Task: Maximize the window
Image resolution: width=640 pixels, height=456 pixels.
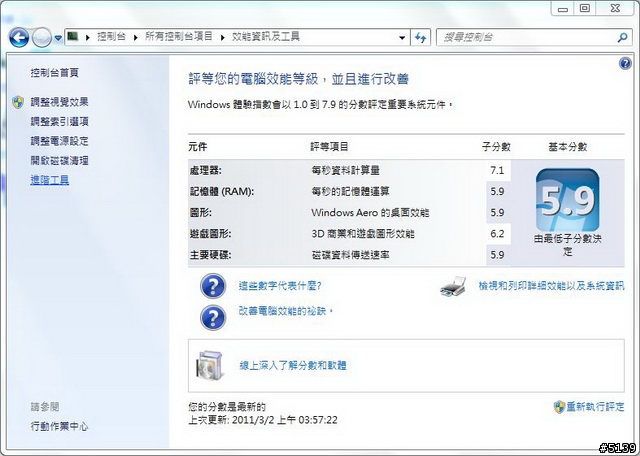Action: 584,9
